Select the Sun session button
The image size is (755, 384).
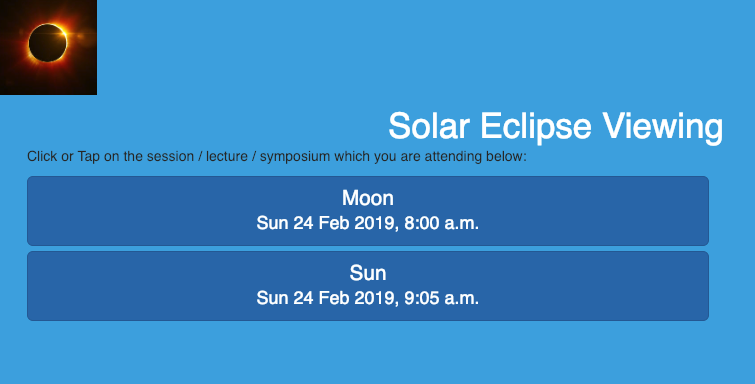368,286
